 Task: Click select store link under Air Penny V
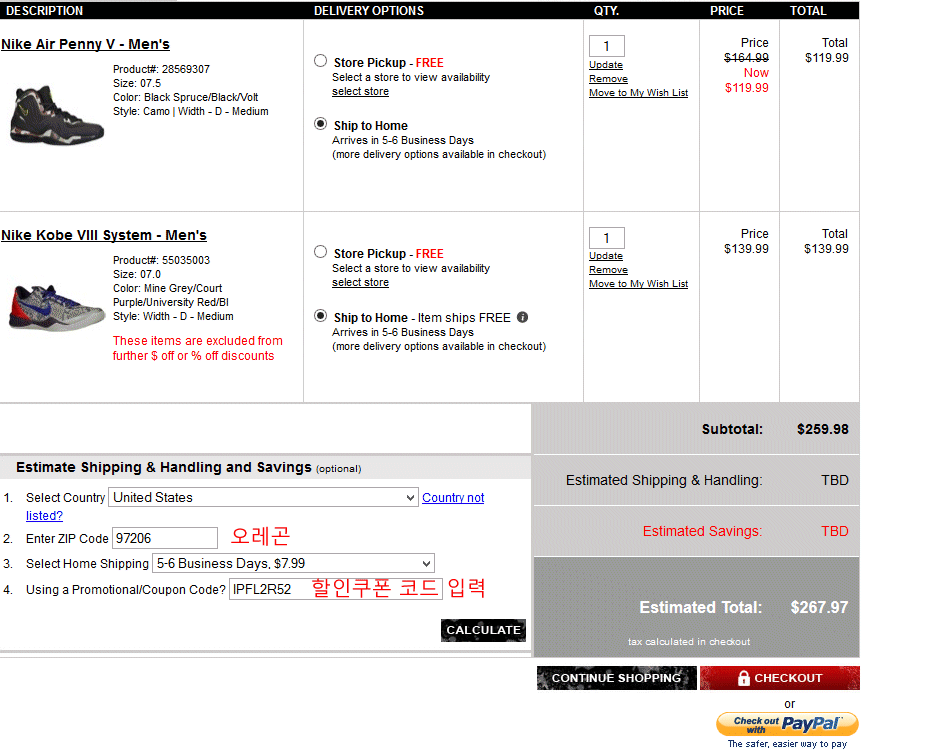tap(360, 92)
